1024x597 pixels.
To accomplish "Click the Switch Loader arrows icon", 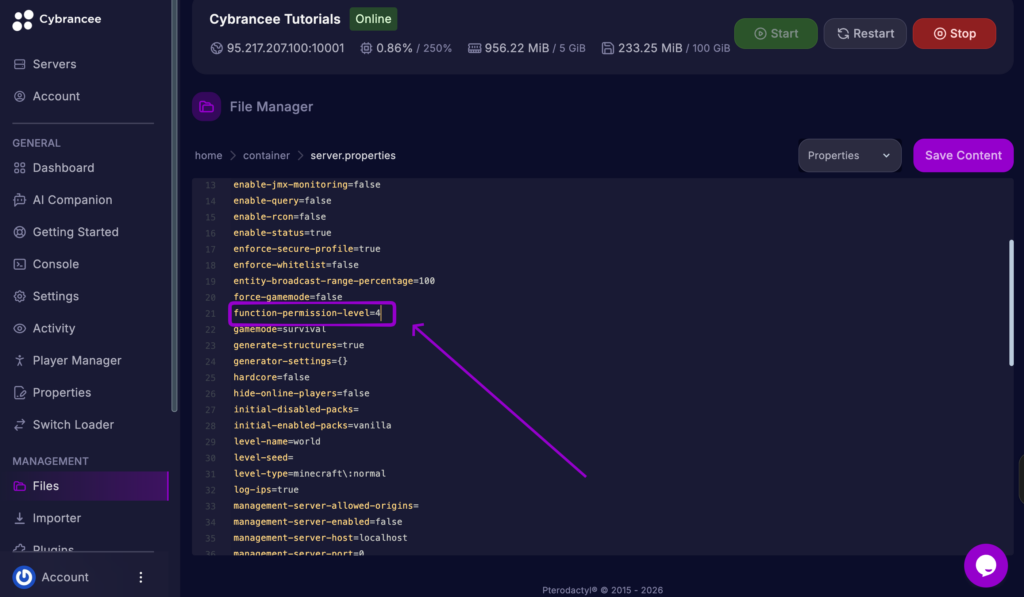I will click(x=20, y=424).
